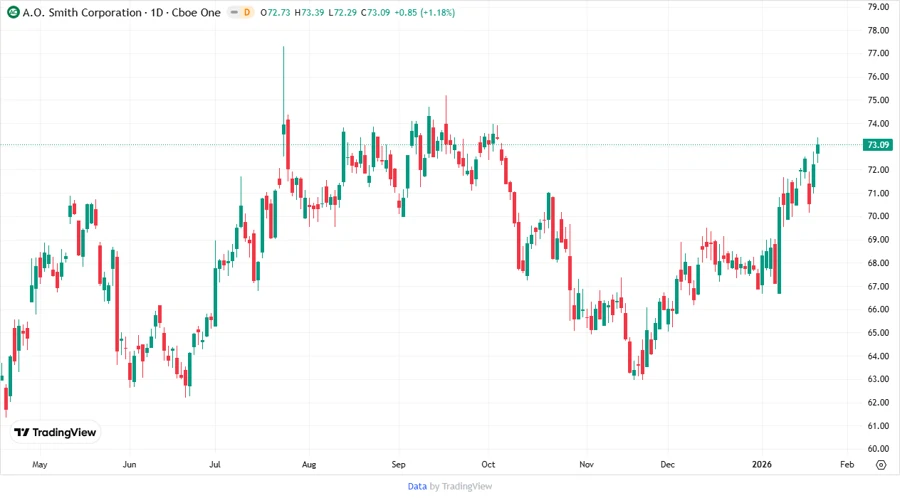Viewport: 900px width, 498px height.
Task: Open the 'by TradingView' attribution link
Action: [x=461, y=486]
